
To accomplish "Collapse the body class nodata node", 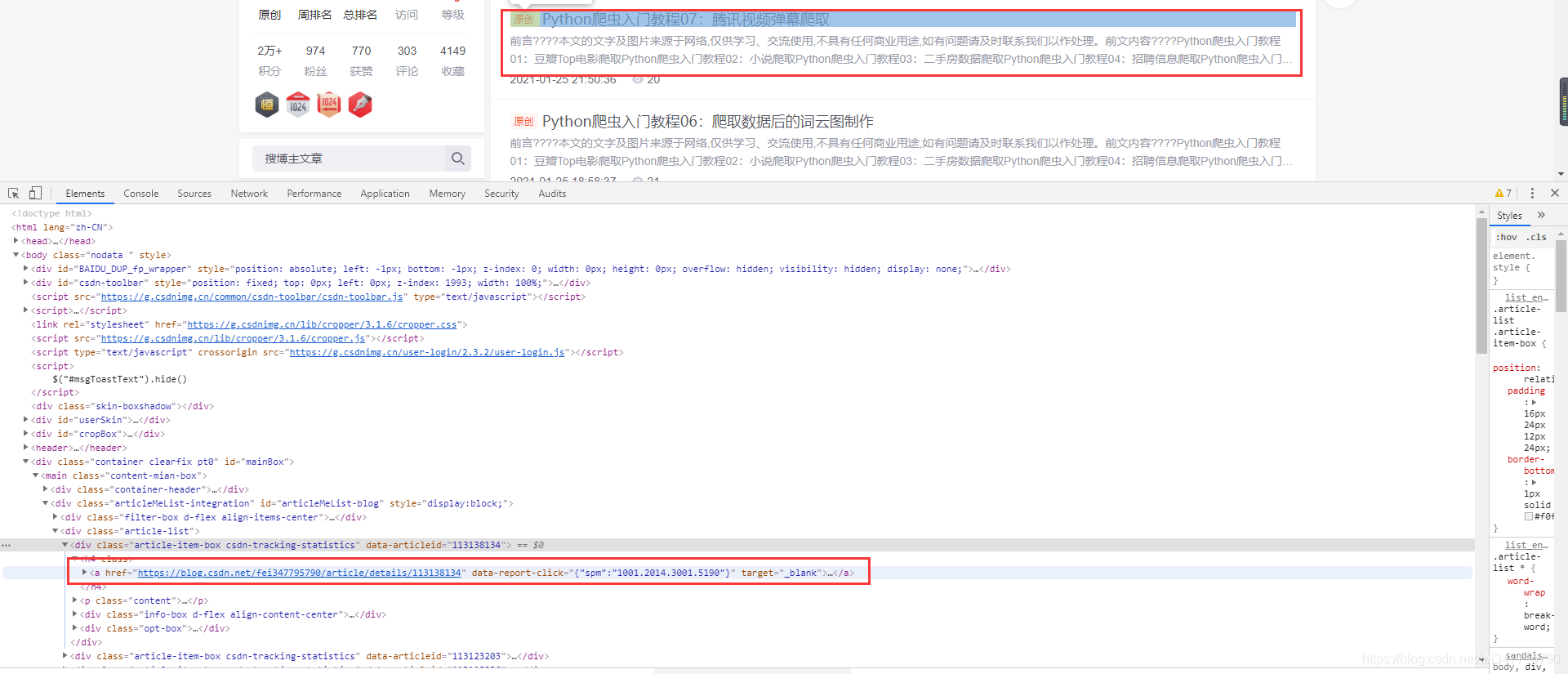I will [x=16, y=255].
